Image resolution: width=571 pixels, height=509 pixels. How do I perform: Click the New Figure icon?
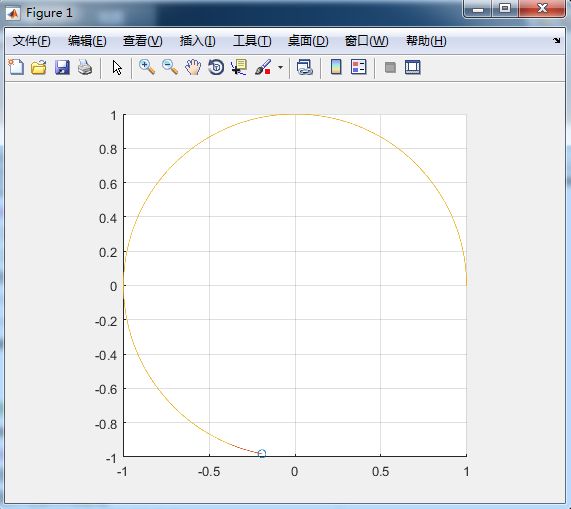tap(16, 67)
